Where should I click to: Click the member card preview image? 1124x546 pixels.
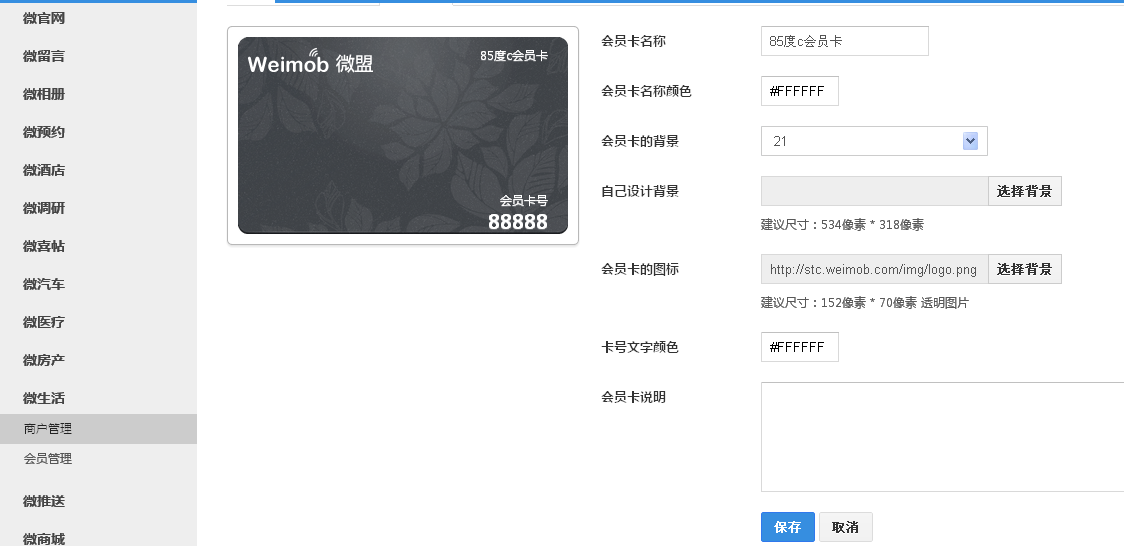pos(403,135)
